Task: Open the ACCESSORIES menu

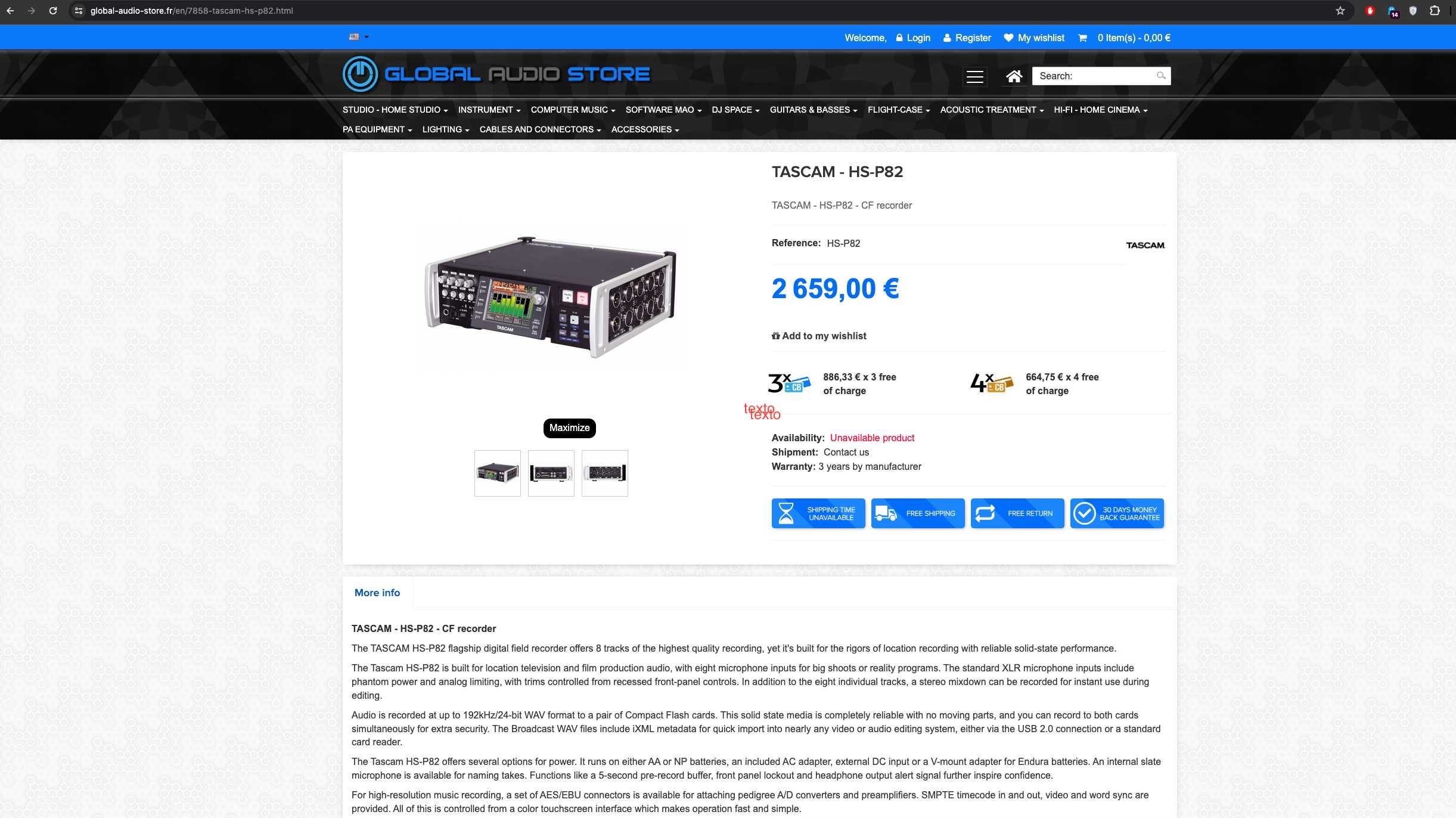Action: [x=645, y=129]
